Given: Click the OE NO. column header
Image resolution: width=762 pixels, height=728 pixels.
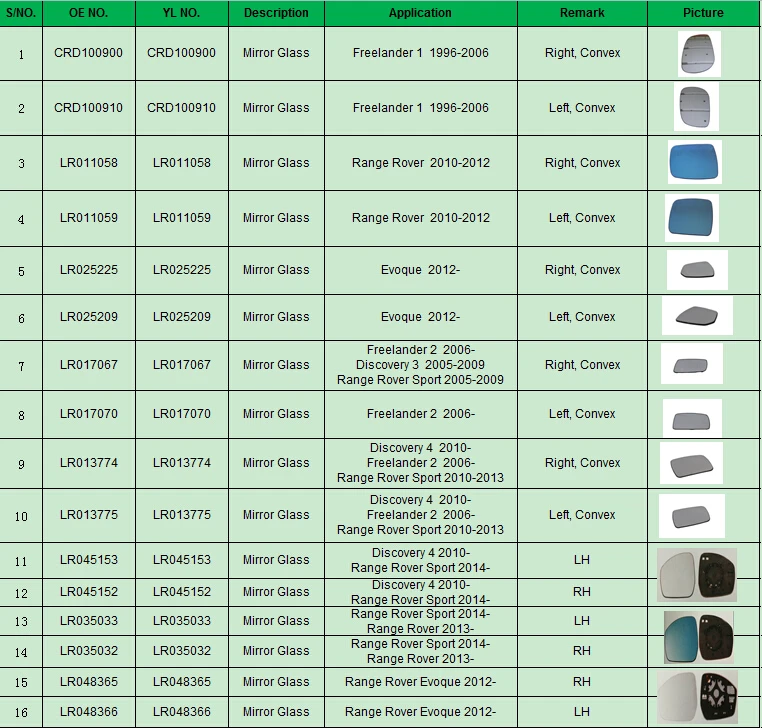Looking at the screenshot, I should point(89,13).
